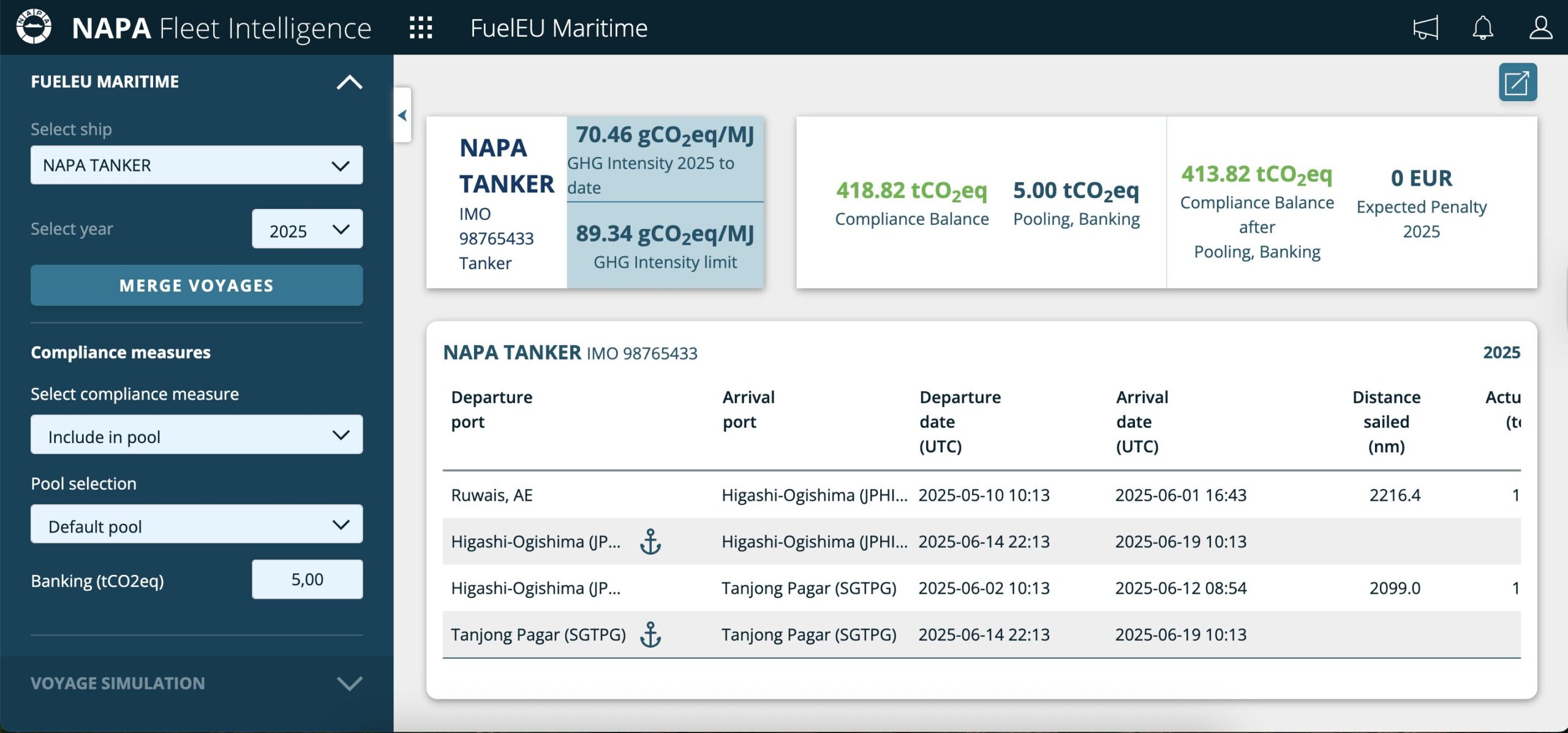The image size is (1568, 733).
Task: Open the Pool selection dropdown
Action: point(197,524)
